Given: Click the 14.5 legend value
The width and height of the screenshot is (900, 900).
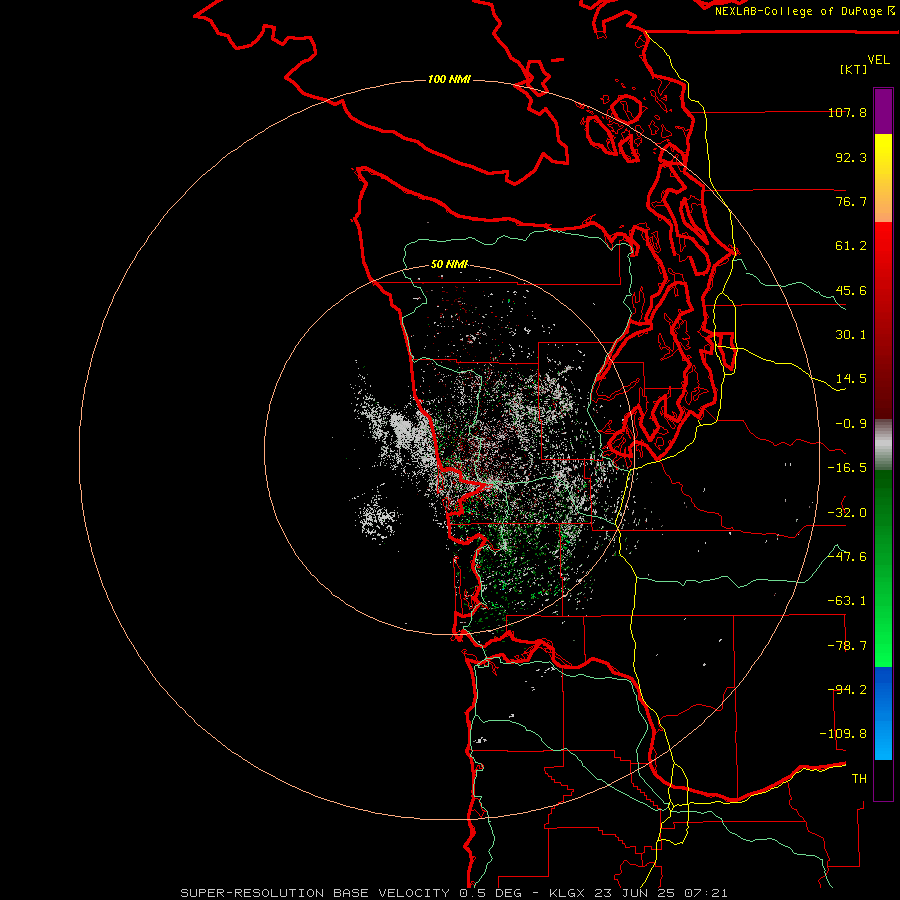Looking at the screenshot, I should 851,379.
